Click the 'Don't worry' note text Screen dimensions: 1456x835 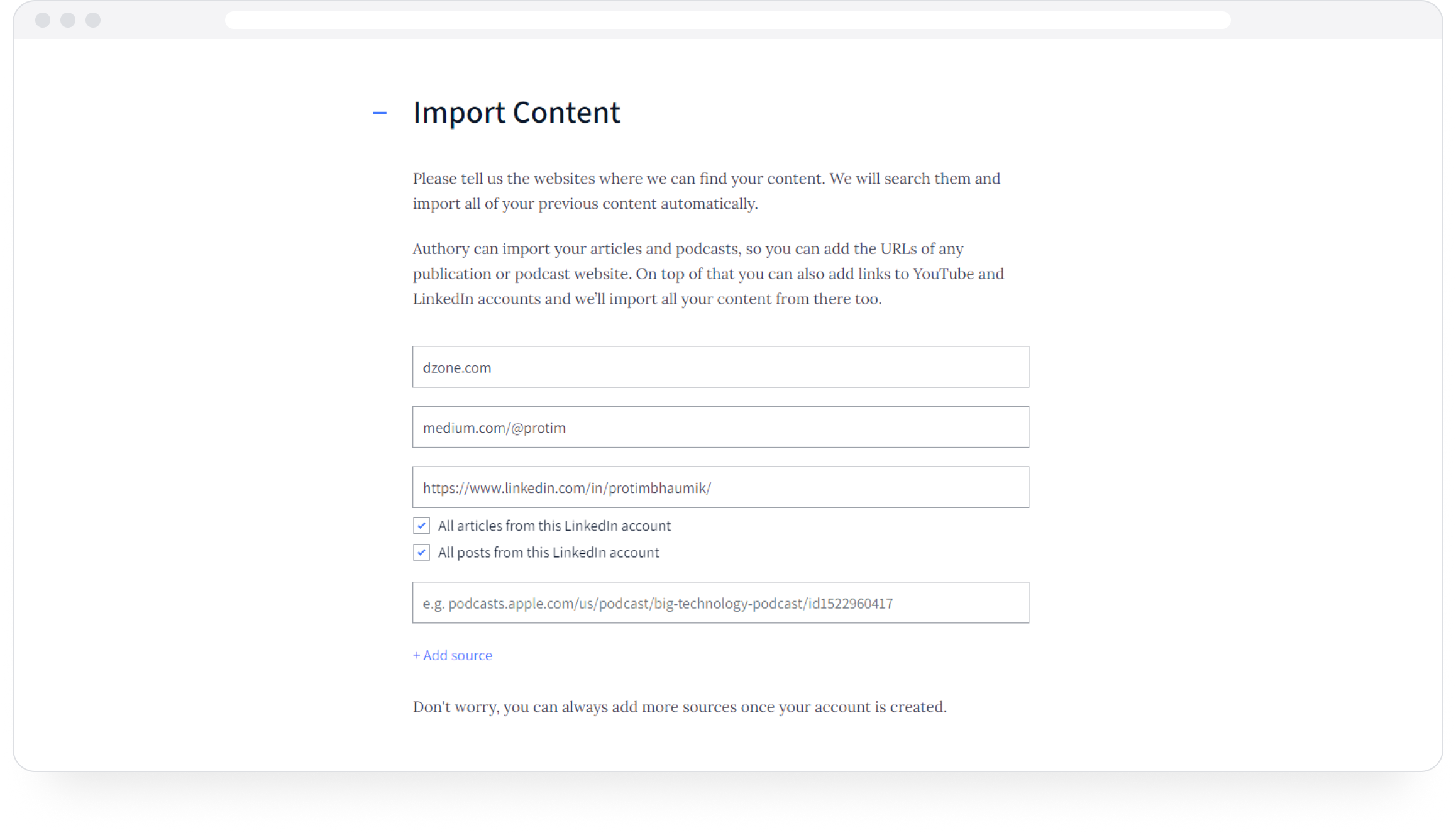point(679,707)
